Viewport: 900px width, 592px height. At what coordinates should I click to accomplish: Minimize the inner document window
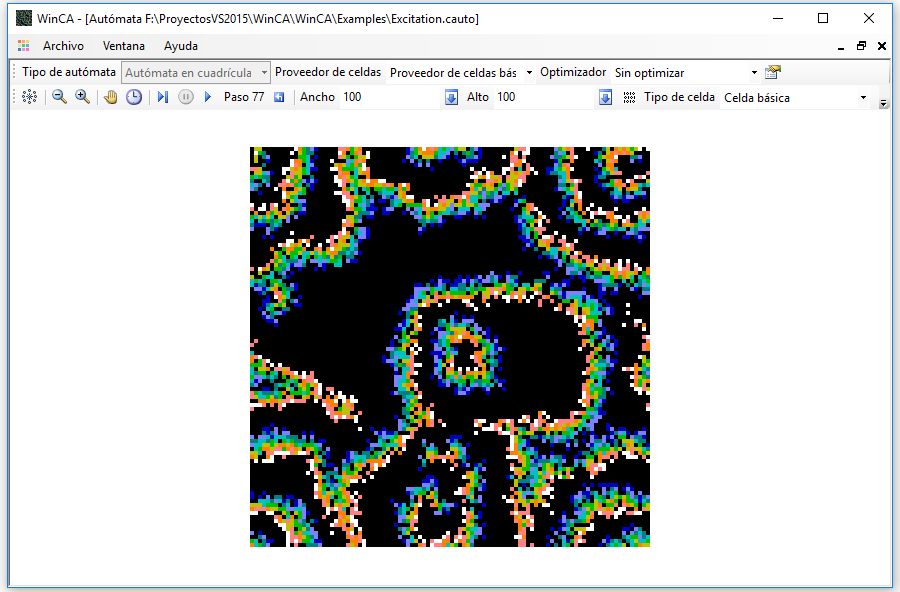[841, 47]
